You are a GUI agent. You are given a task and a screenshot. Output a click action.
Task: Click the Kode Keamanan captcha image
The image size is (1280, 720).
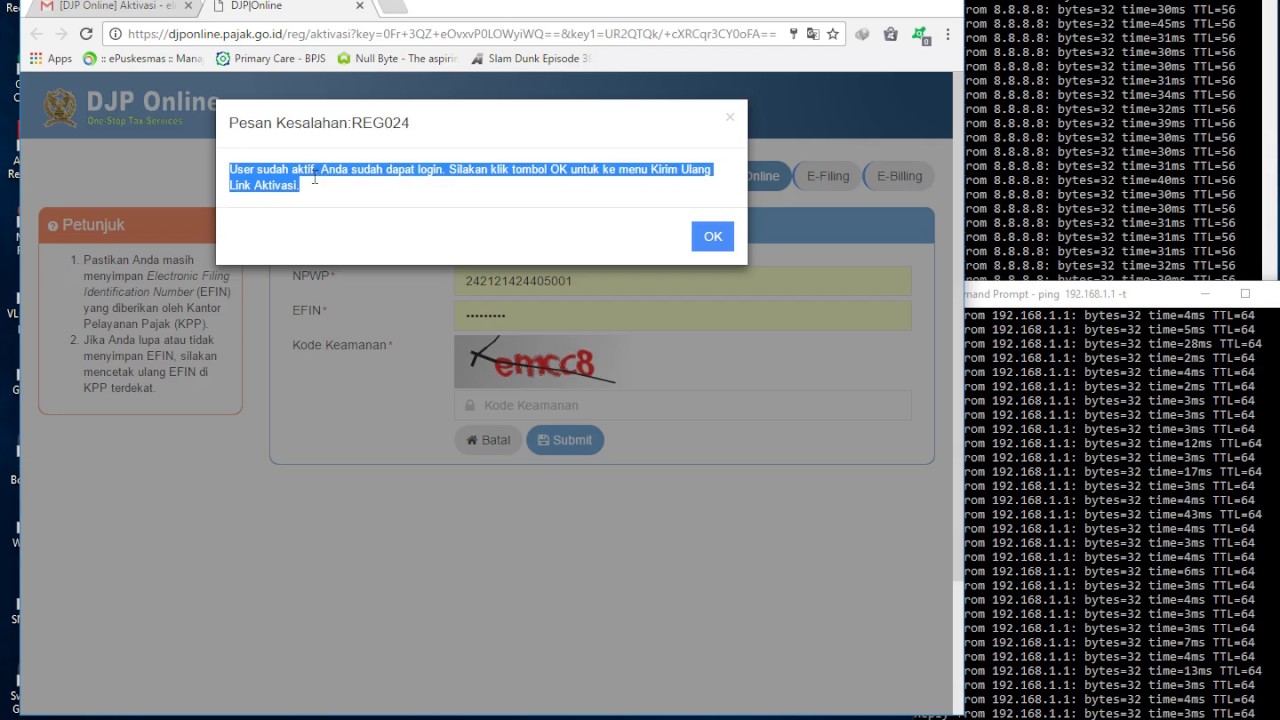click(x=535, y=361)
